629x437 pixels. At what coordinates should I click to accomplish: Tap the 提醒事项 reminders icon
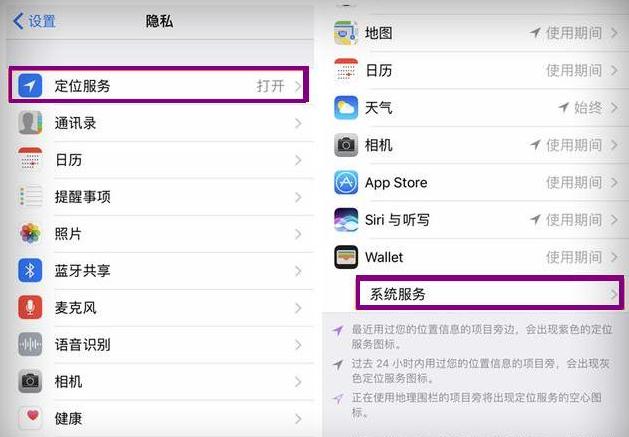pyautogui.click(x=30, y=197)
